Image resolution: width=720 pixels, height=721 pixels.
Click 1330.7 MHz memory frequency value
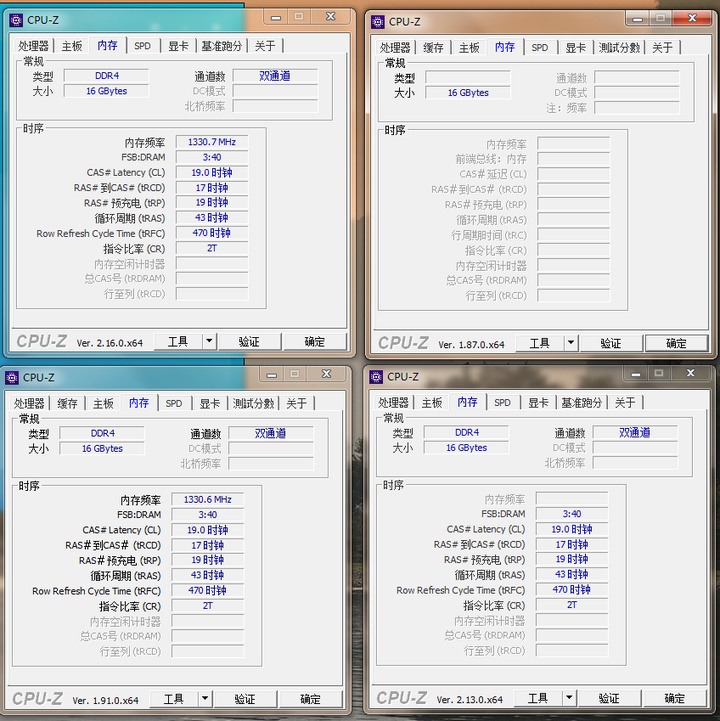pyautogui.click(x=212, y=142)
